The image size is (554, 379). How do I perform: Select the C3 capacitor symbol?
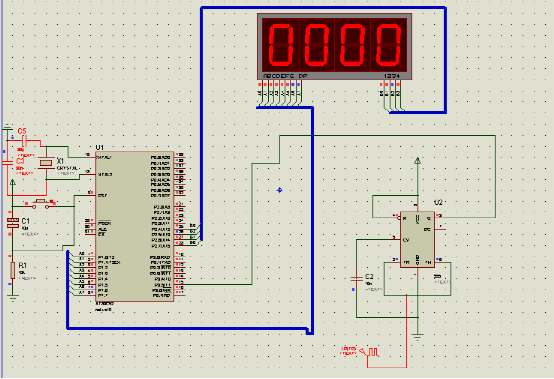click(x=7, y=163)
